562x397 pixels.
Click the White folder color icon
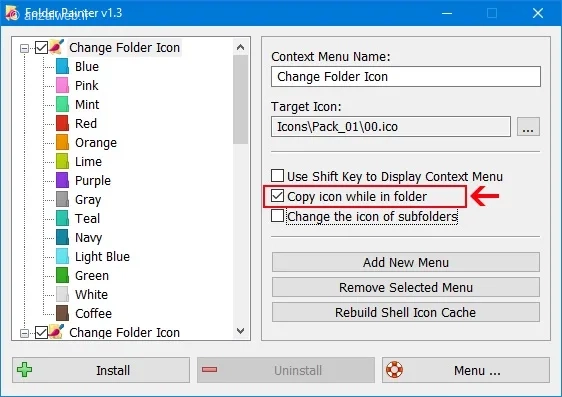tap(62, 294)
